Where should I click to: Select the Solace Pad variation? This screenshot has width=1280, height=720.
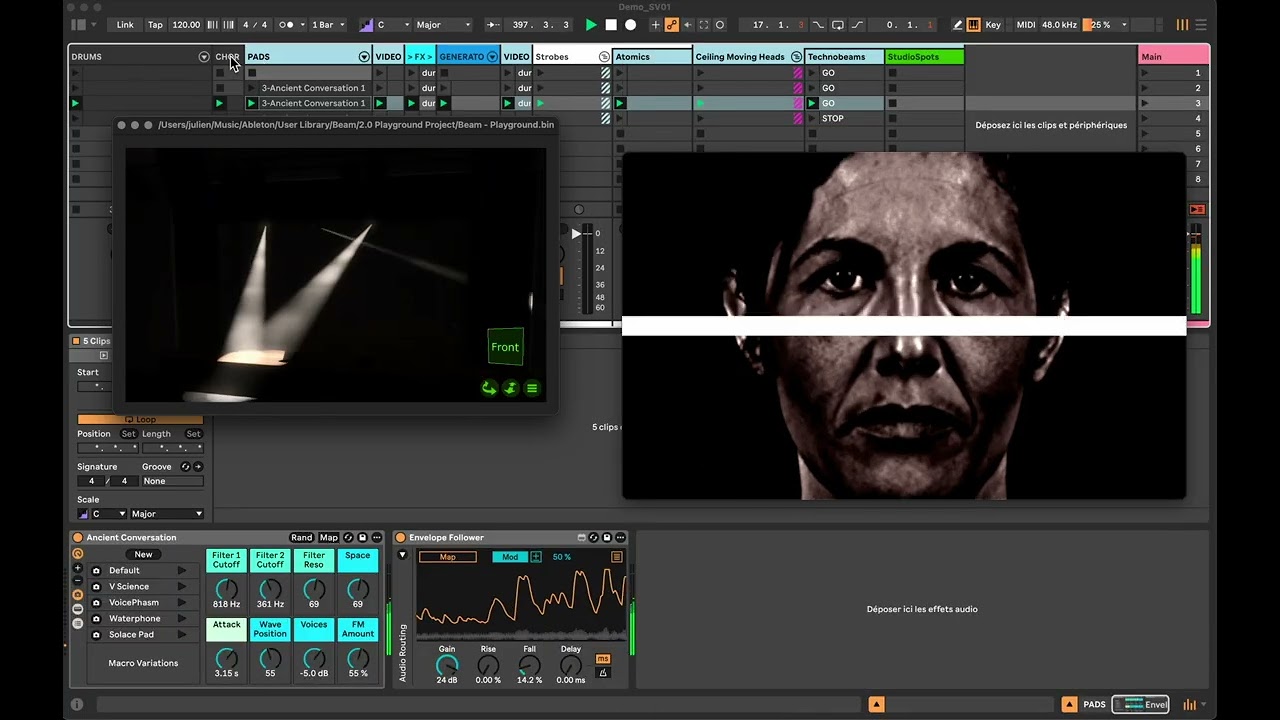tap(132, 635)
